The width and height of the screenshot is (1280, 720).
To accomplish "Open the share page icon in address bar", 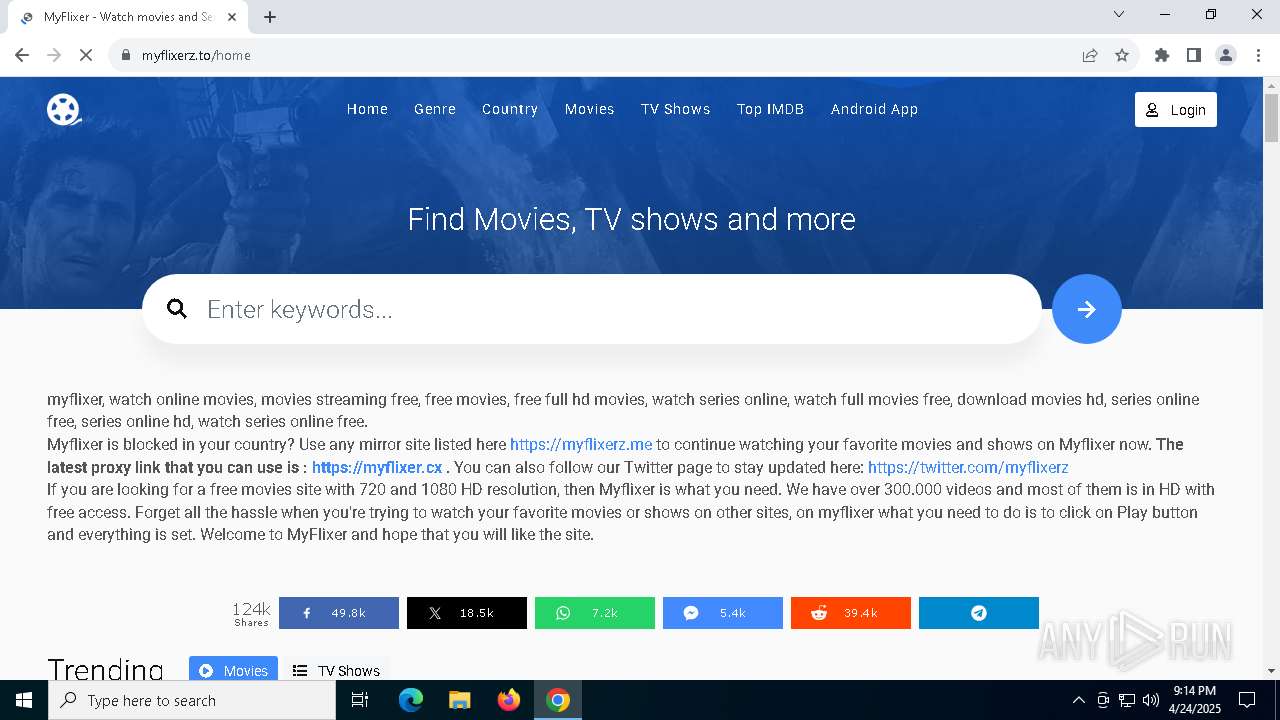I will 1090,55.
